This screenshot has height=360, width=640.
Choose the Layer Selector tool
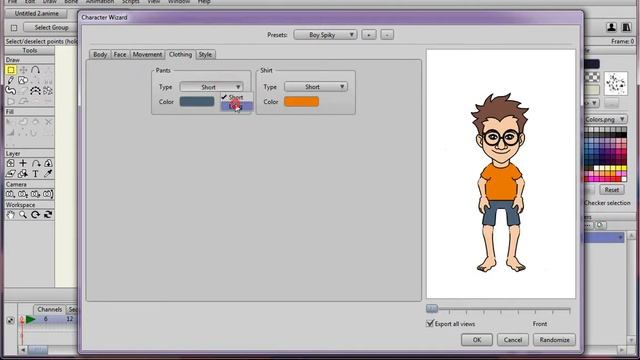pyautogui.click(x=23, y=173)
